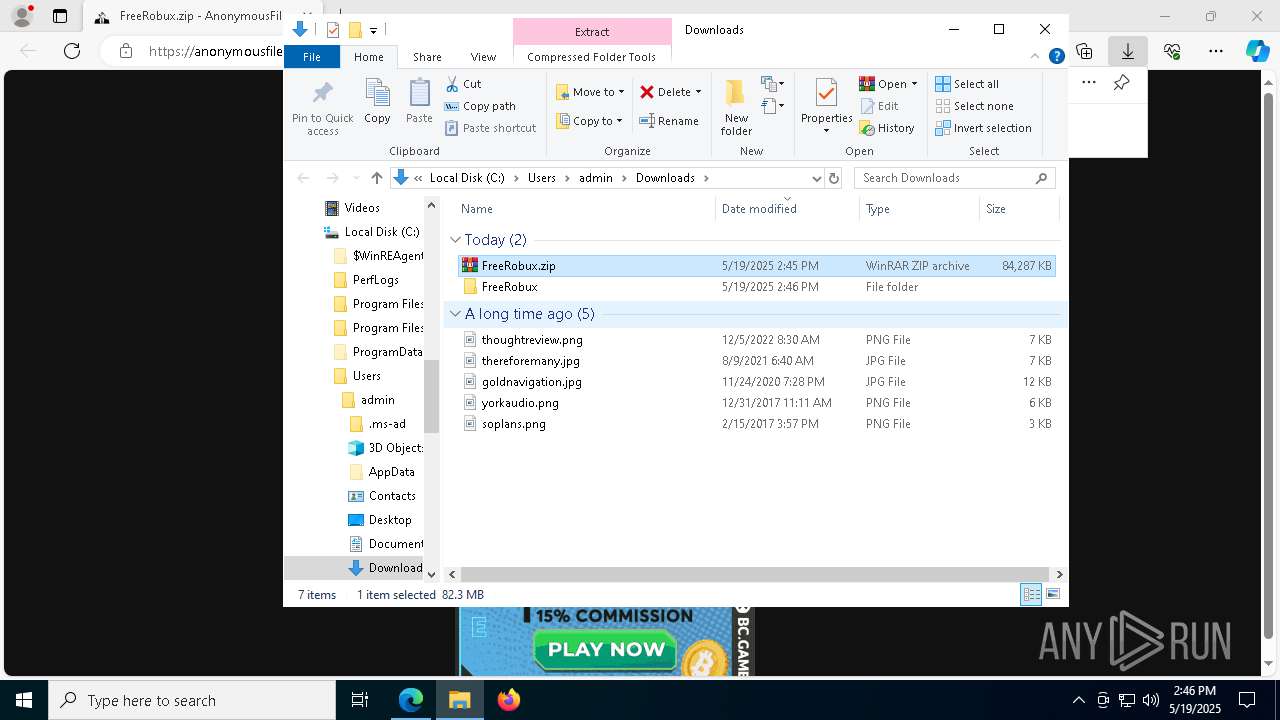The image size is (1280, 720).
Task: Open Firefox from the taskbar
Action: pos(509,700)
